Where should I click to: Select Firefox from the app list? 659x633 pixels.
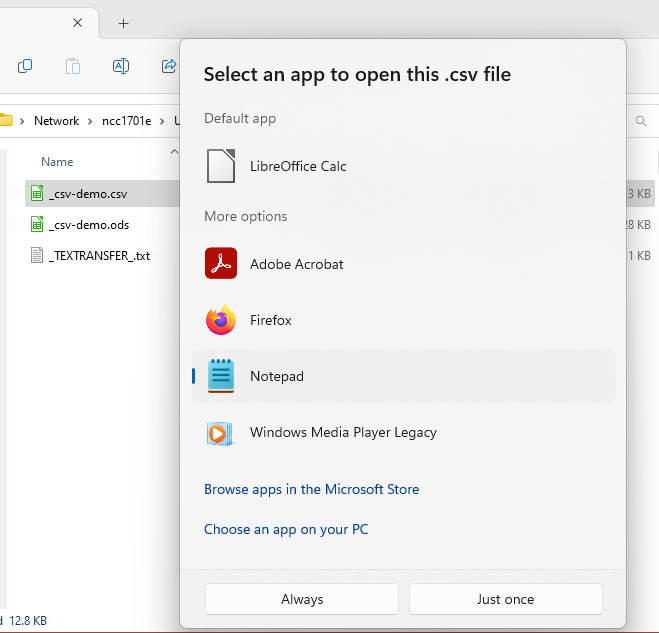(x=403, y=320)
